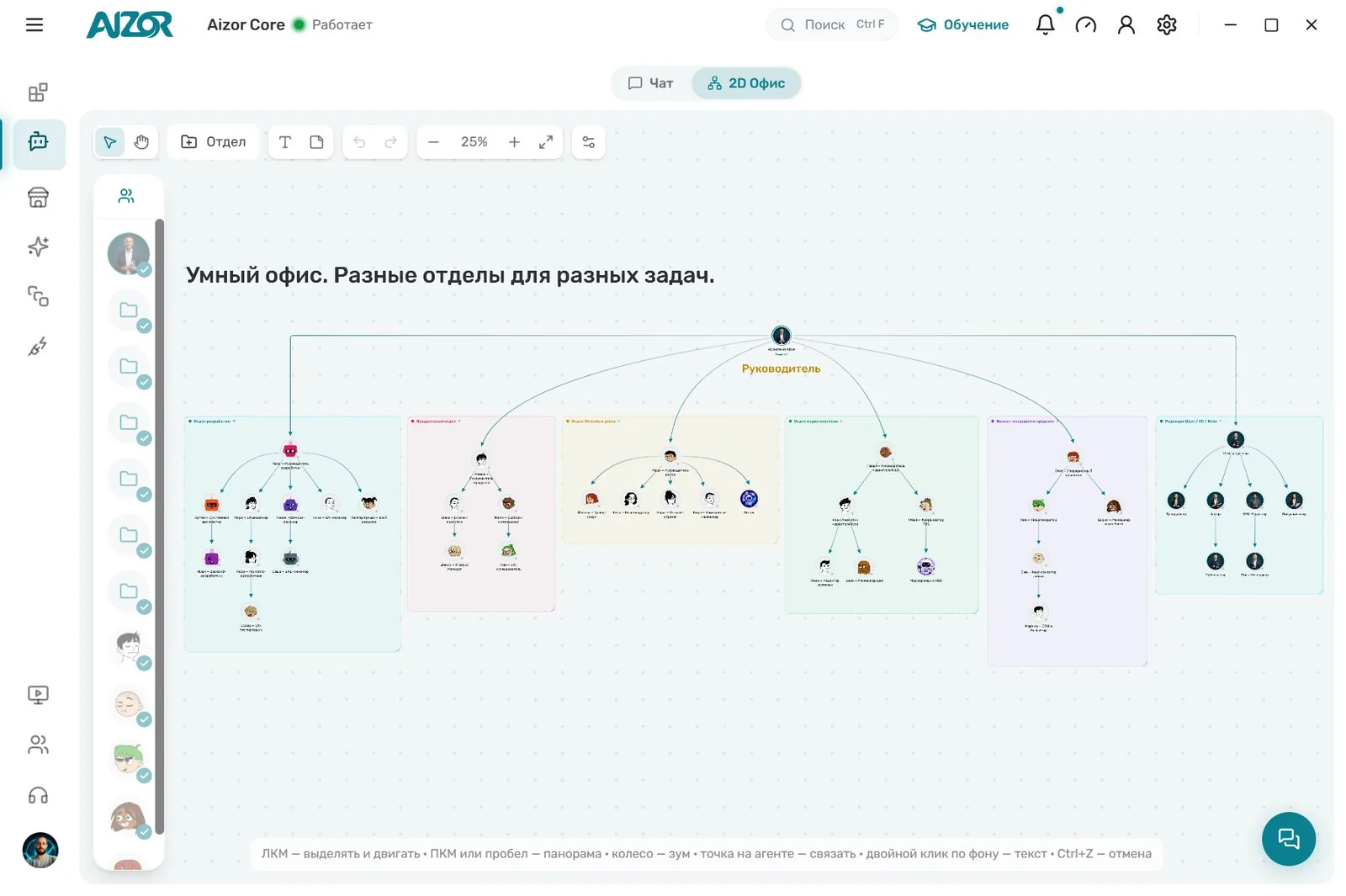The image size is (1346, 896).
Task: Open the presentation screen icon in sidebar
Action: tap(38, 695)
